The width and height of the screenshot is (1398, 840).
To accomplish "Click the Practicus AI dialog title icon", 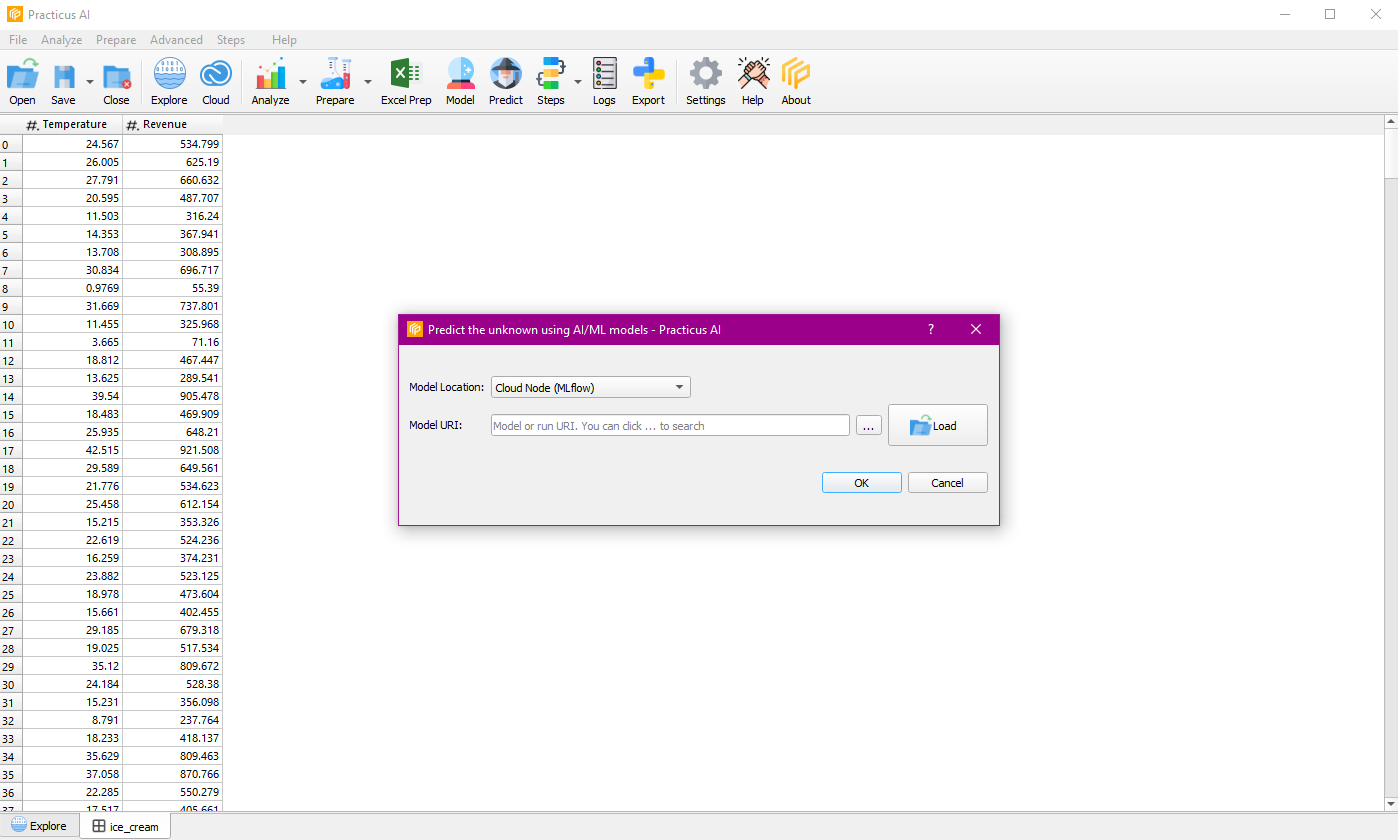I will pyautogui.click(x=415, y=329).
